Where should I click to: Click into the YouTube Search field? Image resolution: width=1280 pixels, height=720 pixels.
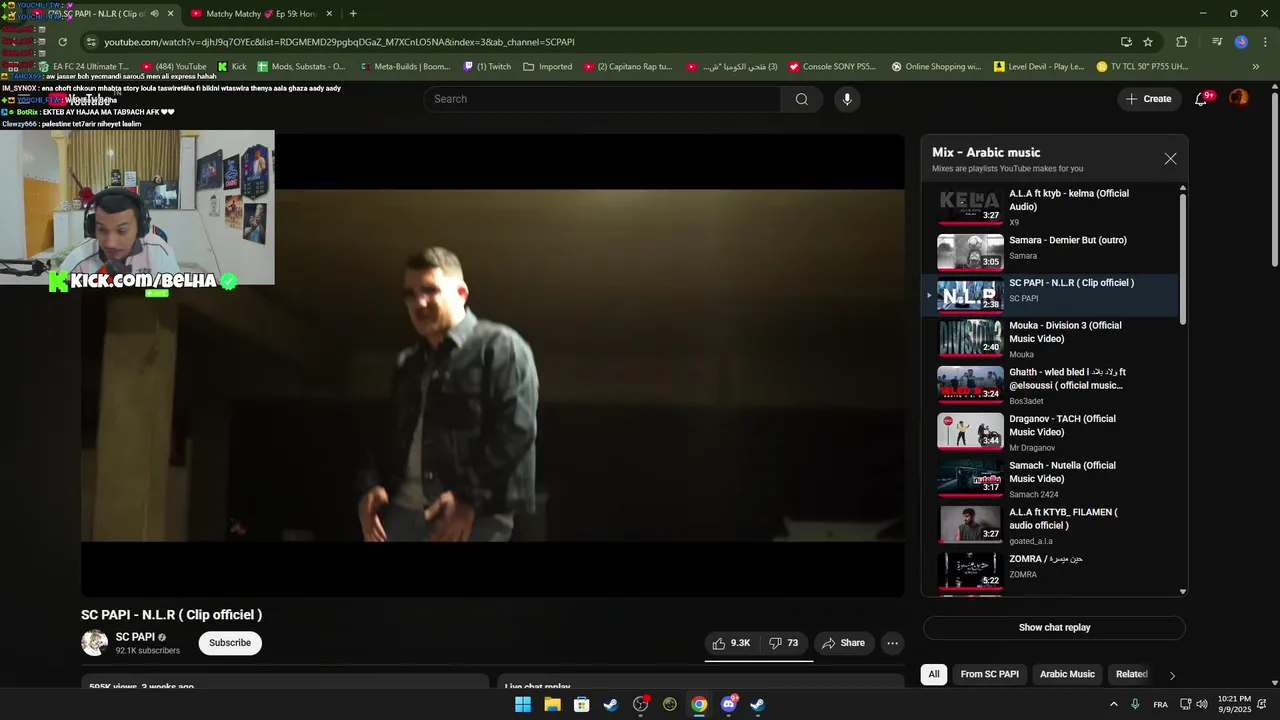point(603,99)
